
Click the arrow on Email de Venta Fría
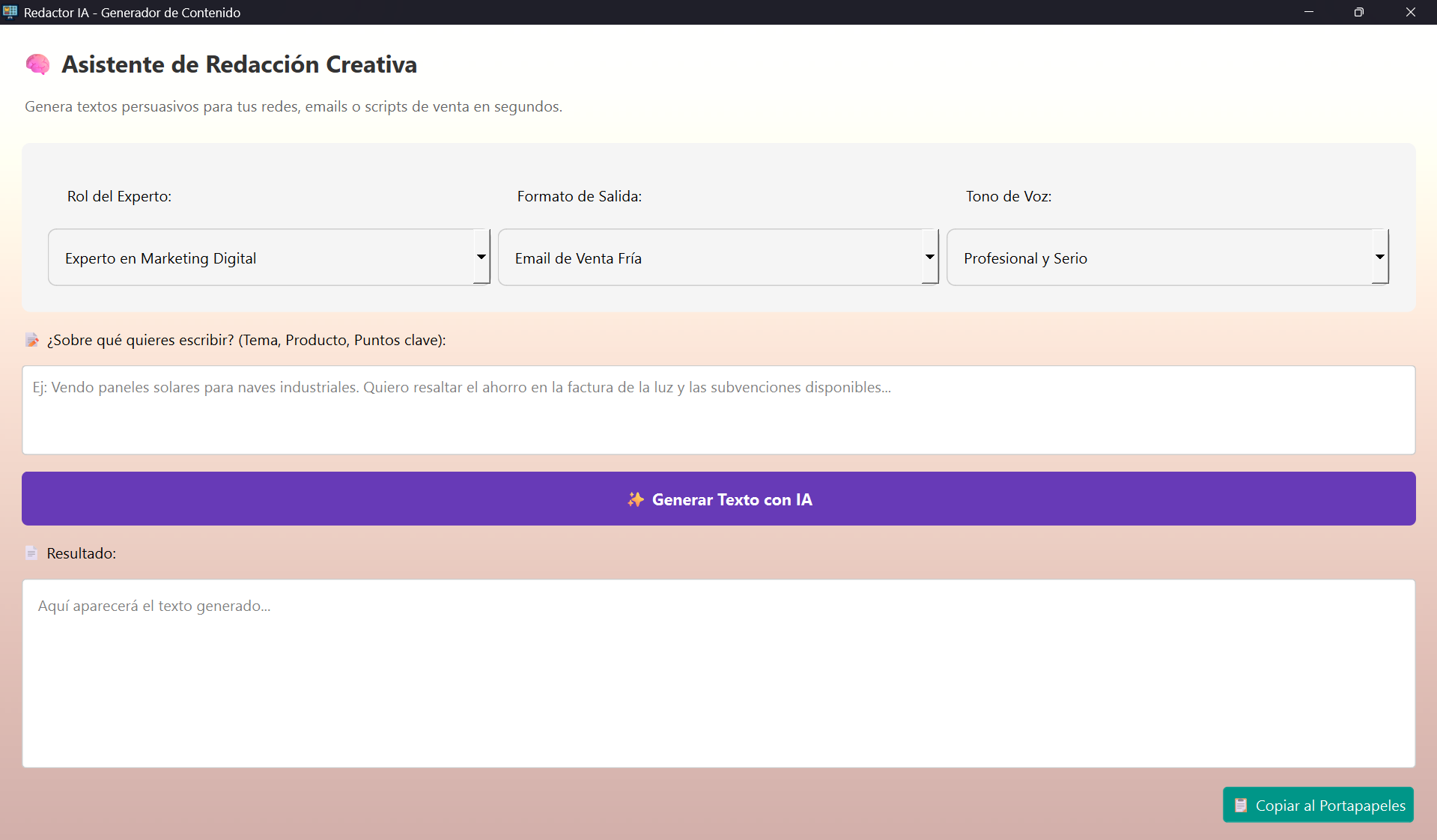pyautogui.click(x=929, y=258)
